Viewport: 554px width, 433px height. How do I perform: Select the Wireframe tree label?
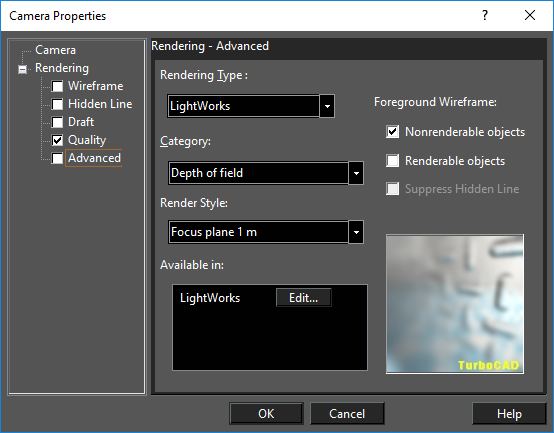[95, 86]
